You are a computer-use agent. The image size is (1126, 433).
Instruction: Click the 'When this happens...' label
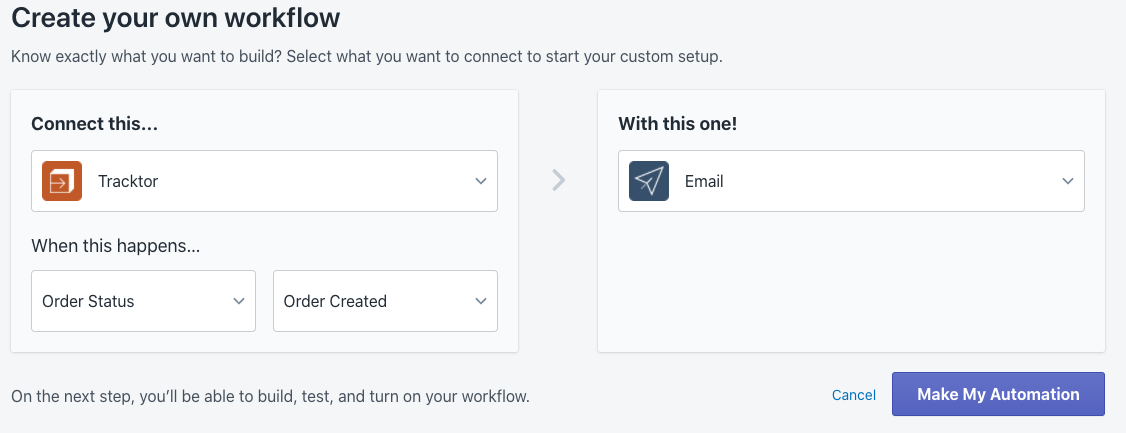pos(116,247)
